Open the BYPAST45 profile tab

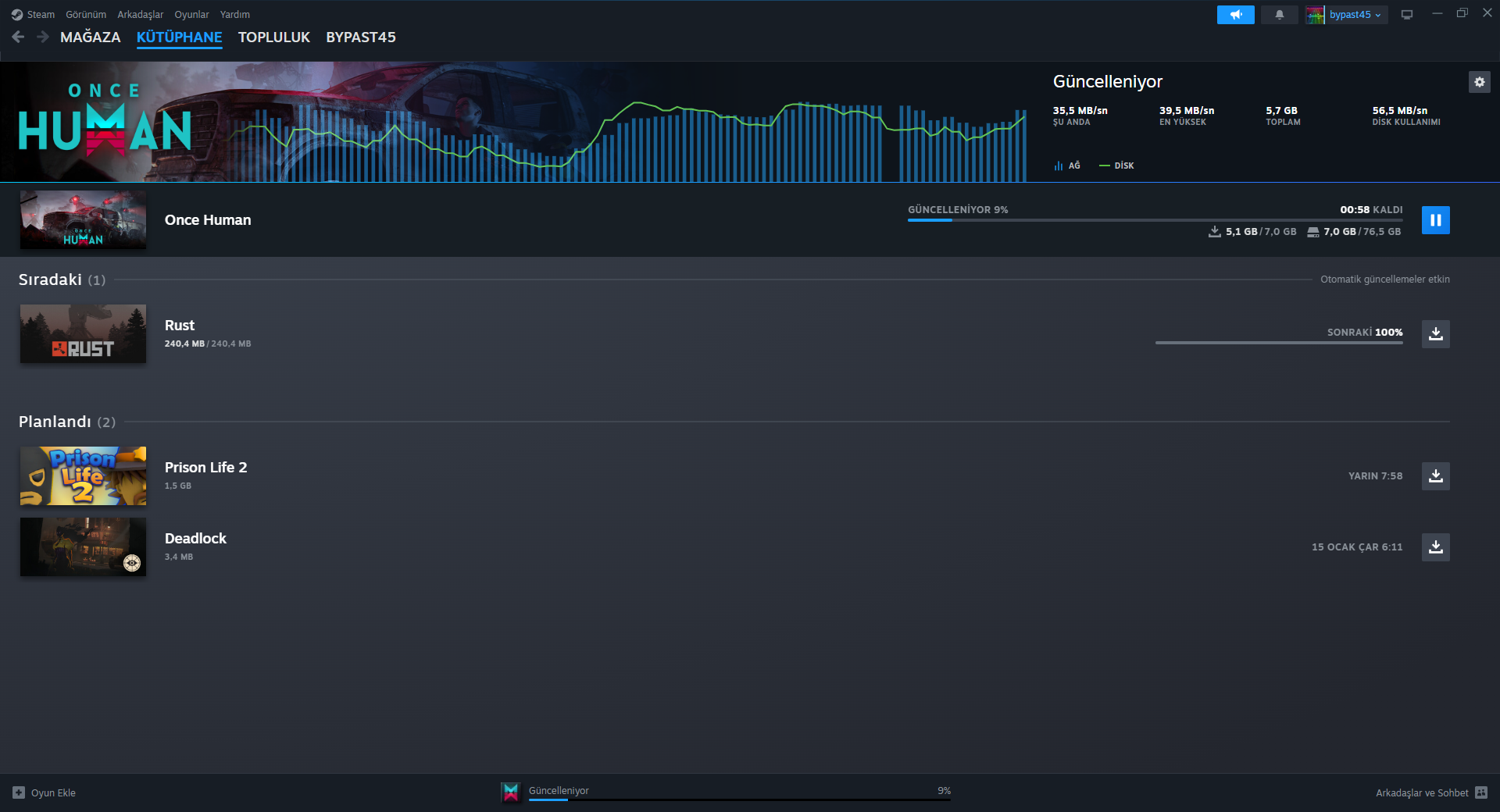pyautogui.click(x=361, y=37)
